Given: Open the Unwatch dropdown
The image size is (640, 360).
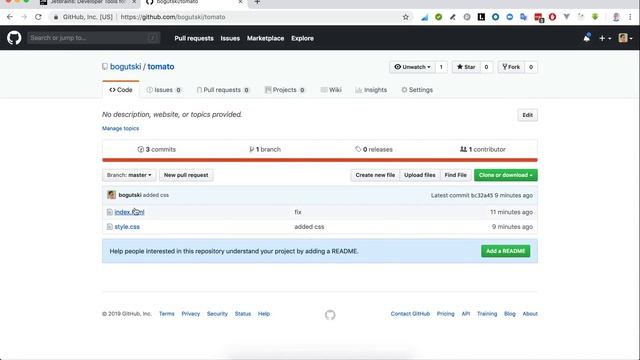Looking at the screenshot, I should point(412,67).
